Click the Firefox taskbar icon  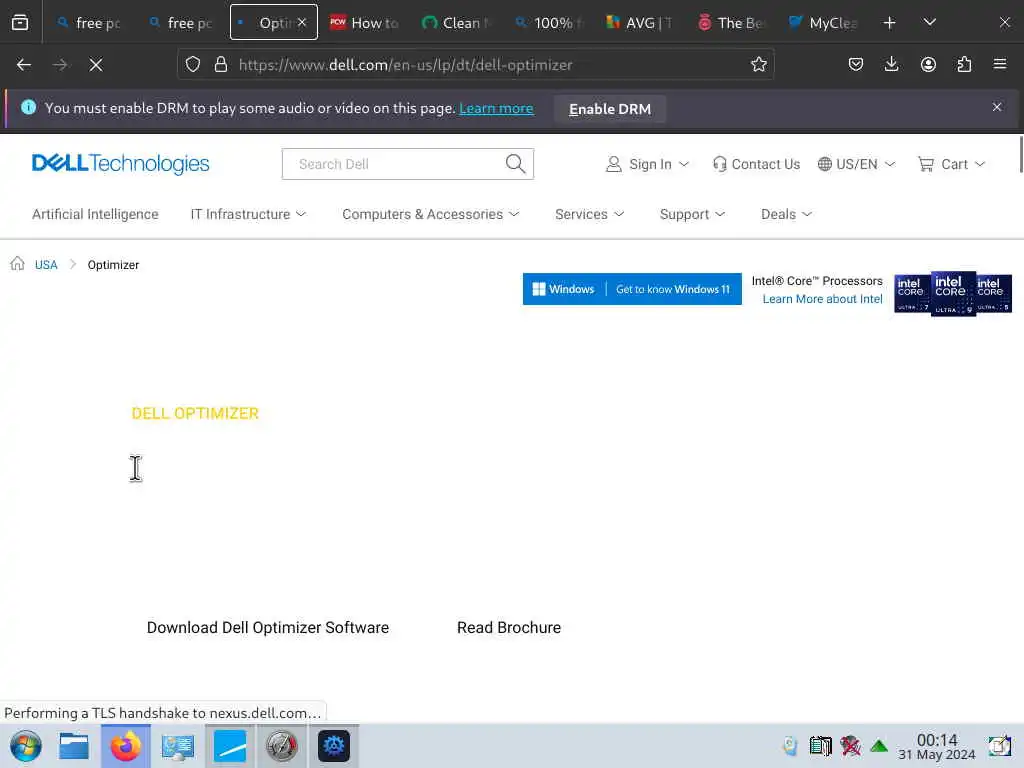(125, 746)
